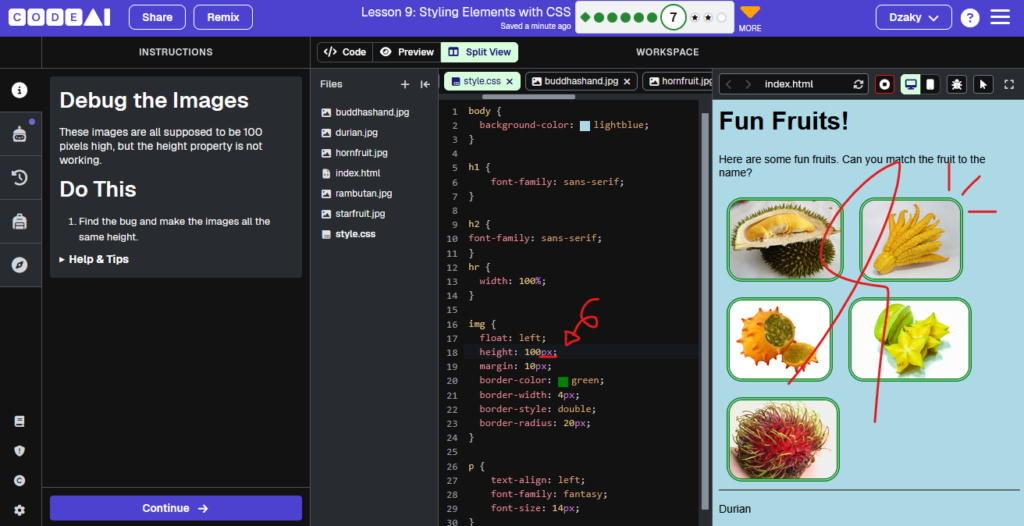The image size is (1024, 526).
Task: Switch to the Preview view tab
Action: (407, 52)
